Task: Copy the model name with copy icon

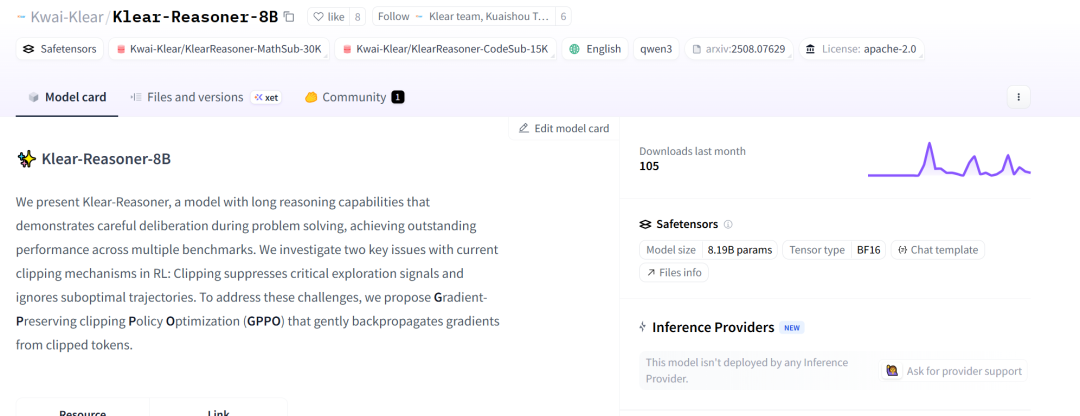Action: point(289,17)
